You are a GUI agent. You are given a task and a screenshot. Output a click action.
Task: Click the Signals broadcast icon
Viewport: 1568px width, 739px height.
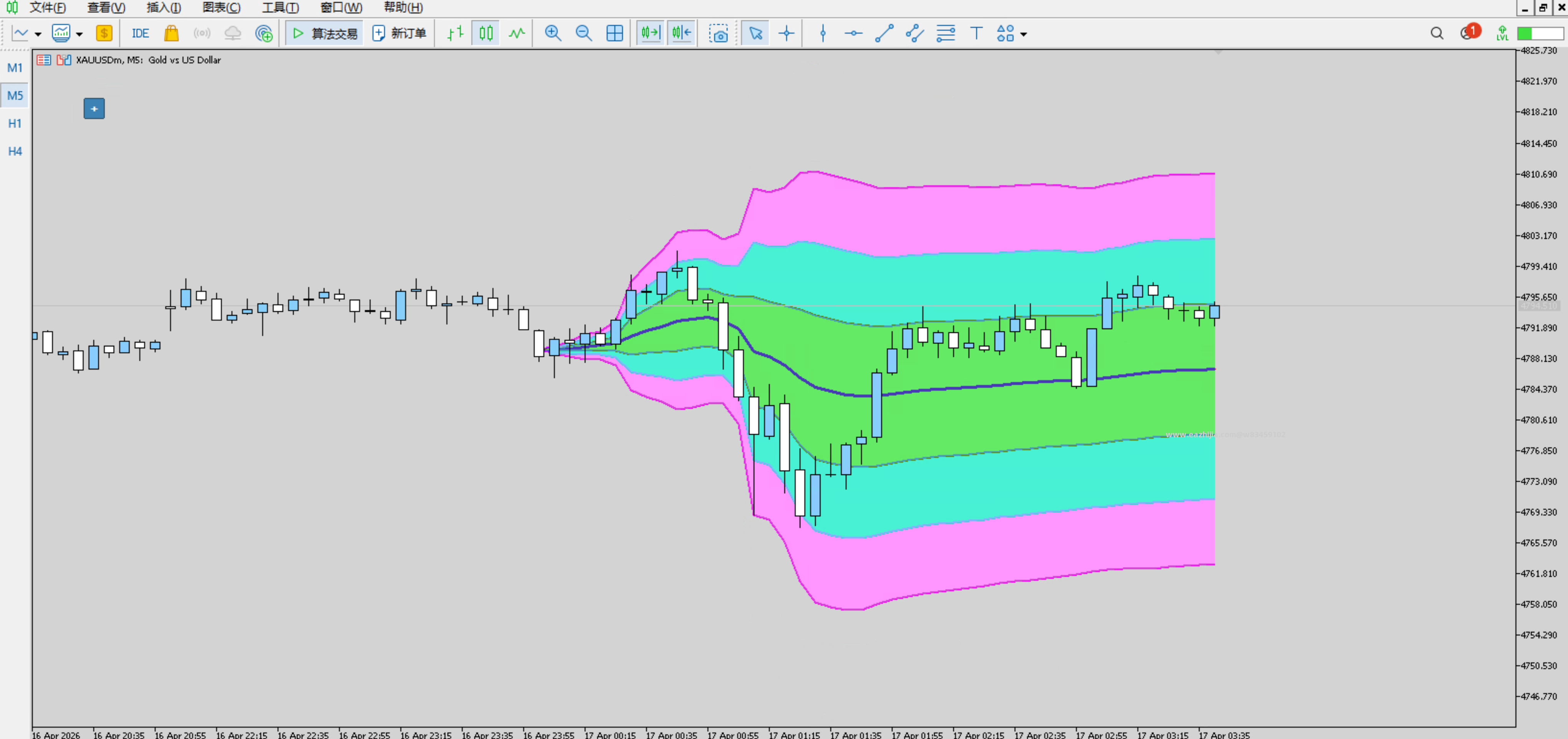pyautogui.click(x=202, y=33)
